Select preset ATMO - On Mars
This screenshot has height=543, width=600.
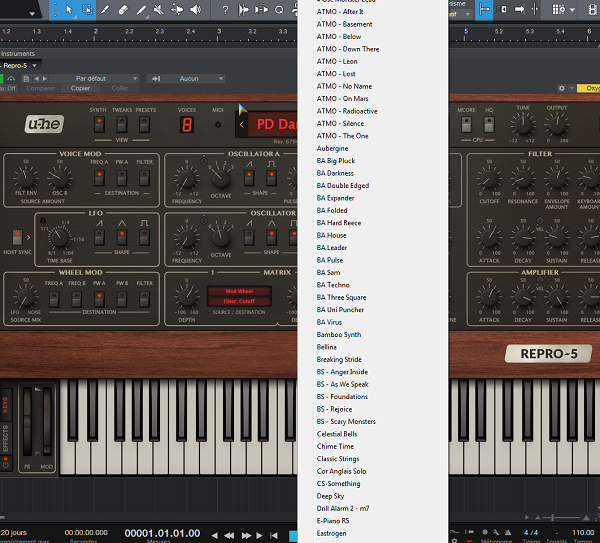tap(342, 99)
